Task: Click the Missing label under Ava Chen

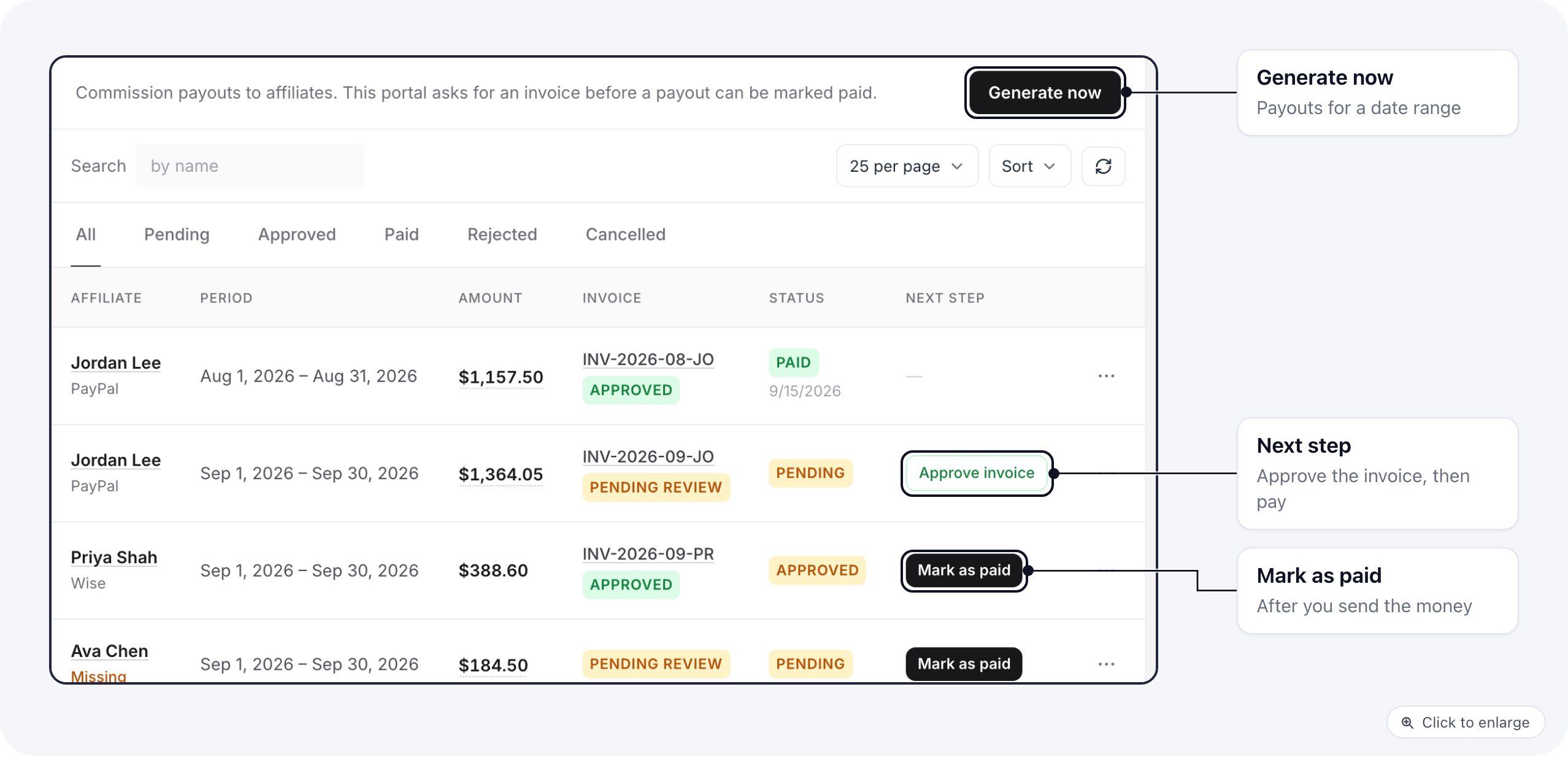Action: pyautogui.click(x=99, y=676)
